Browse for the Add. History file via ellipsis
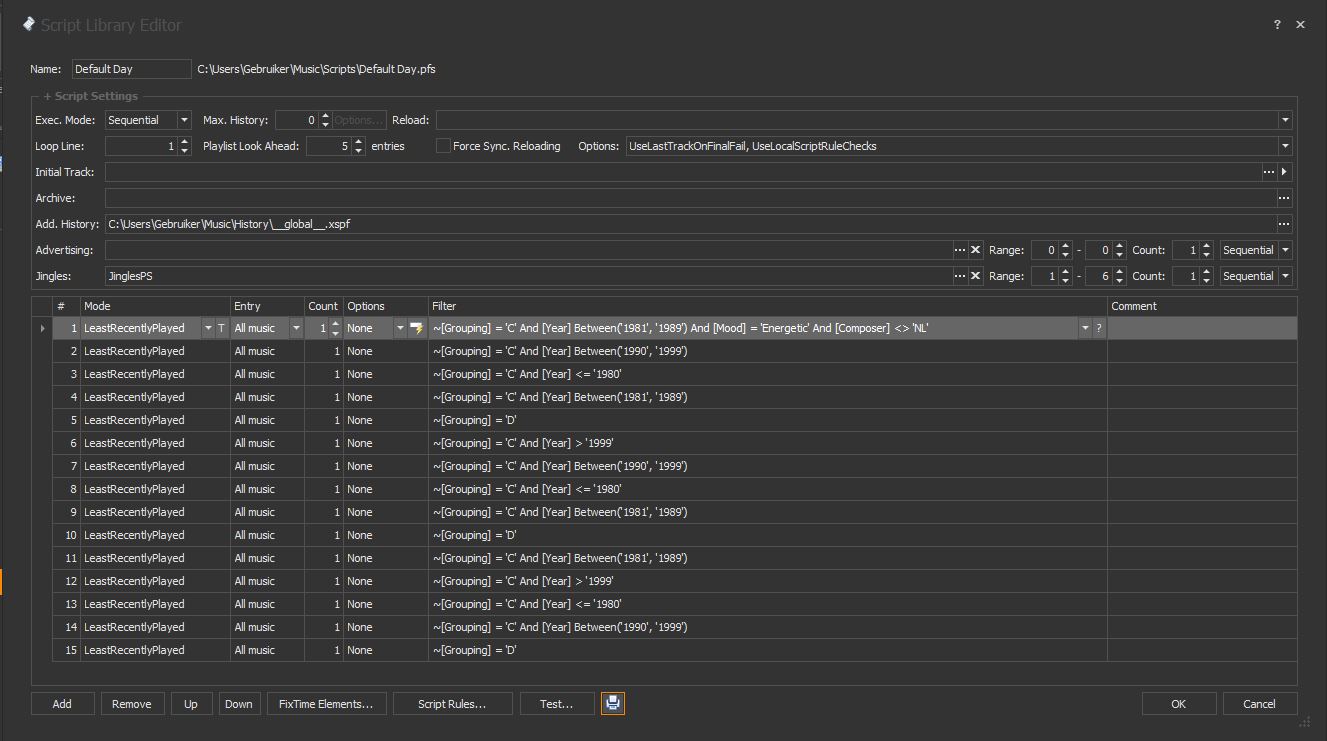Screen dimensions: 1327x741 click(x=1285, y=224)
